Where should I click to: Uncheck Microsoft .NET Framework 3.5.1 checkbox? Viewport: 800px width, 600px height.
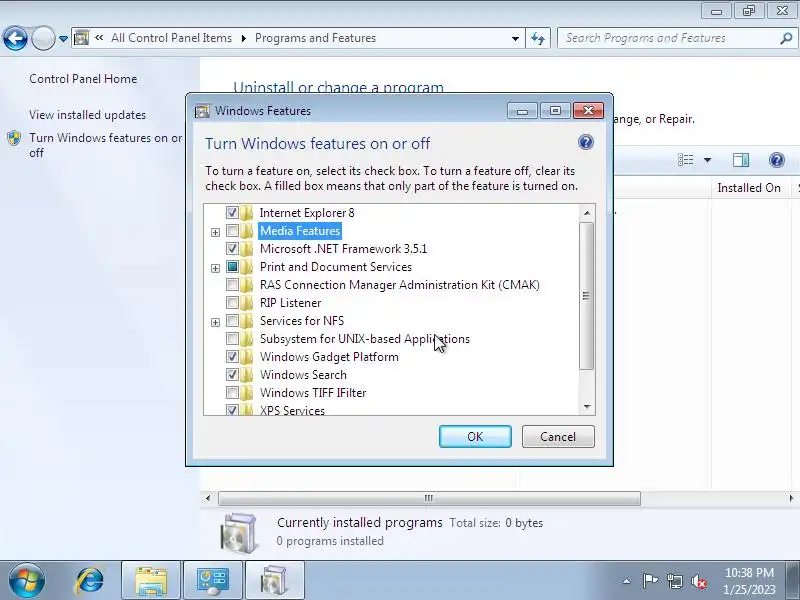coord(232,248)
